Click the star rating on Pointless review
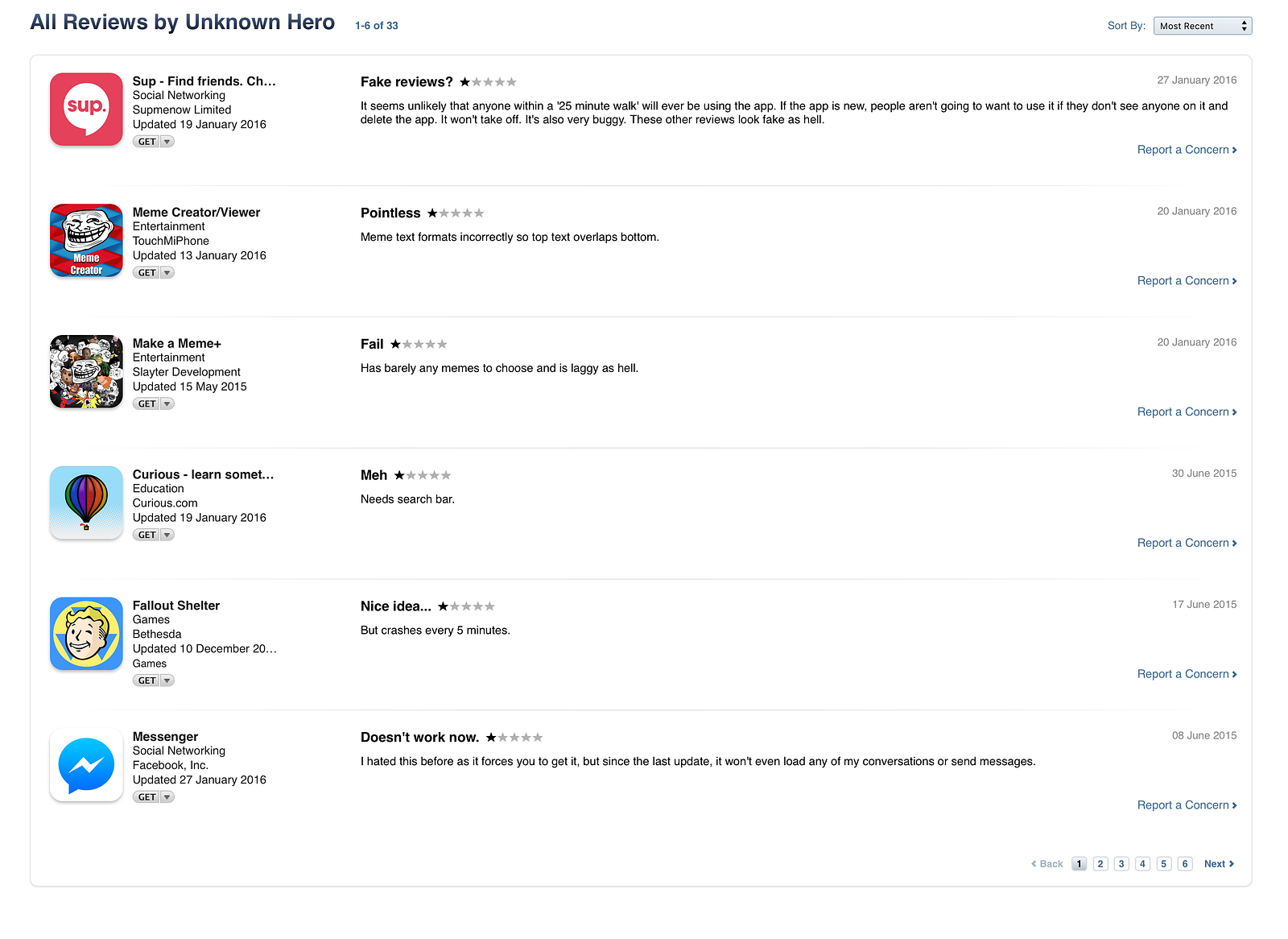This screenshot has width=1288, height=939. (x=456, y=213)
